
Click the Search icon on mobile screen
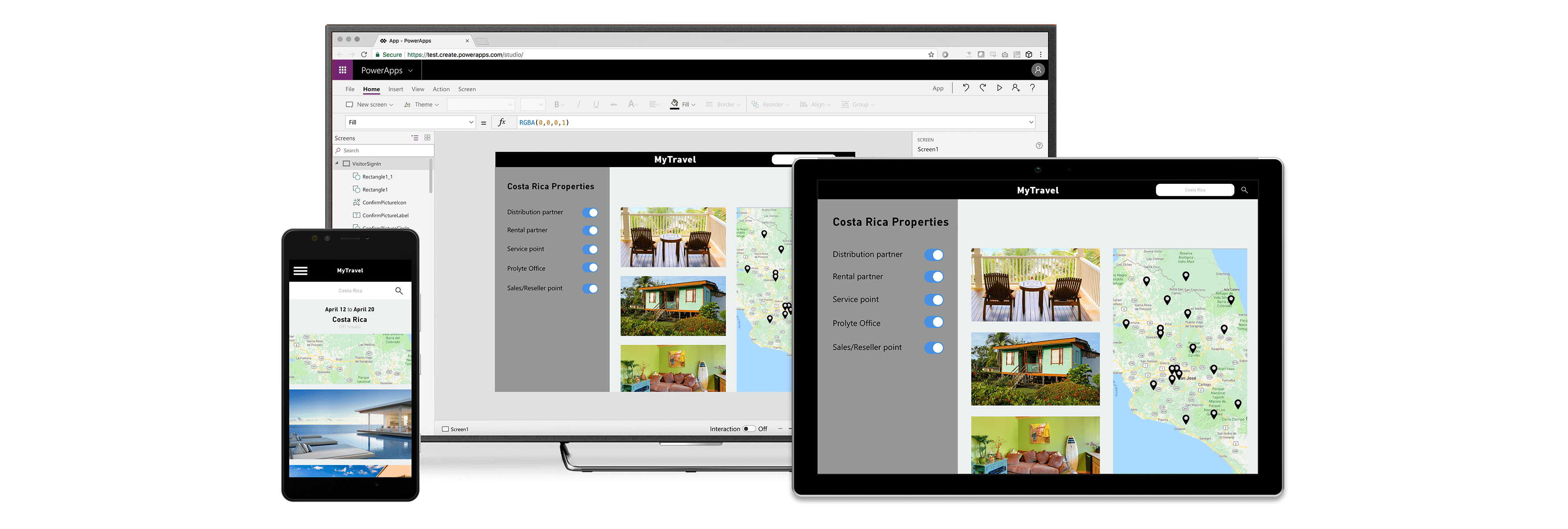coord(398,291)
